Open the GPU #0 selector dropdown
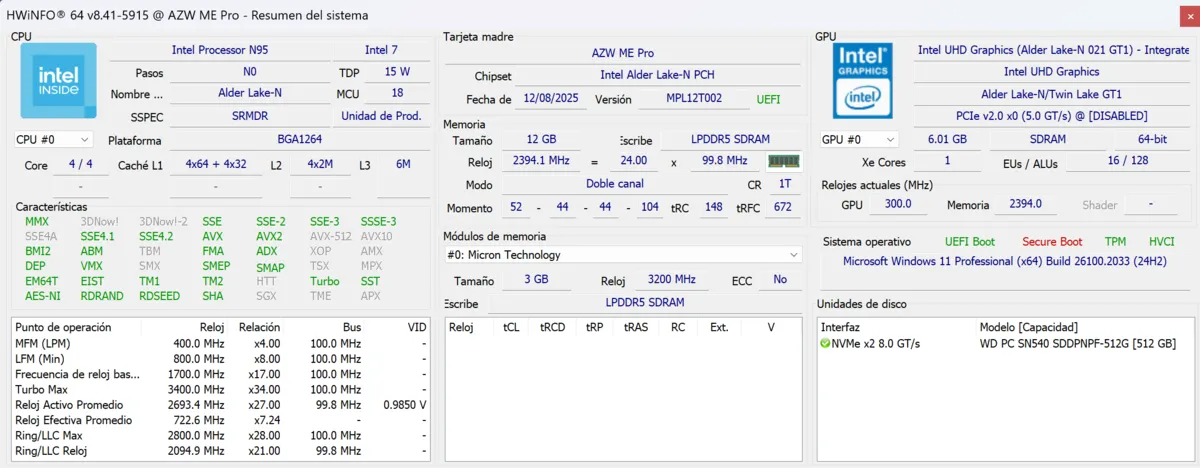This screenshot has height=468, width=1200. 860,139
